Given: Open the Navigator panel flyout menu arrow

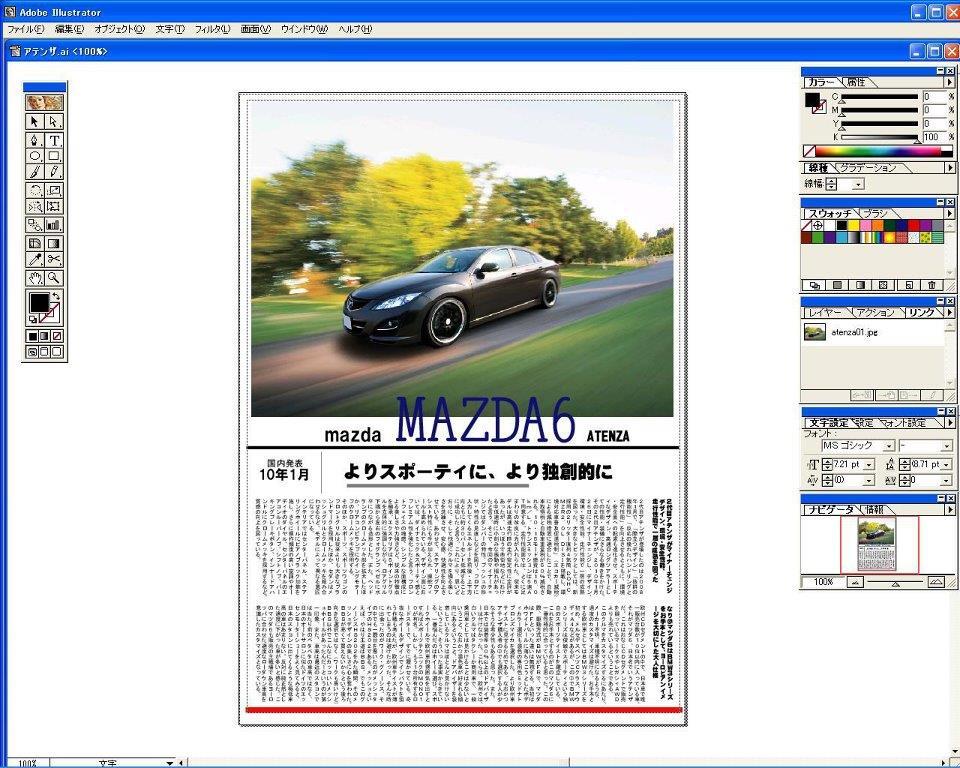Looking at the screenshot, I should pyautogui.click(x=950, y=510).
